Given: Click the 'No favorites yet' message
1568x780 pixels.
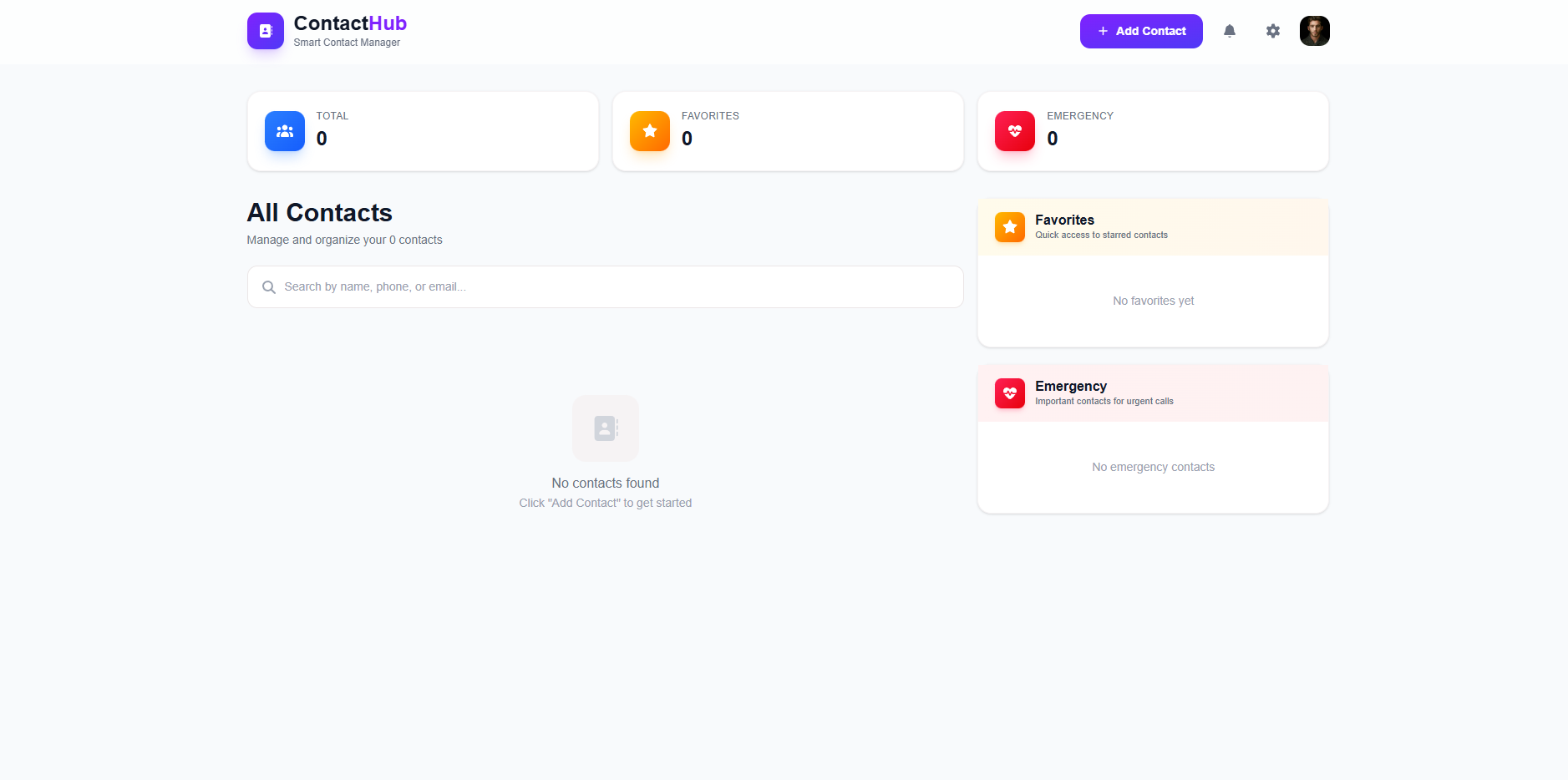Looking at the screenshot, I should coord(1153,301).
